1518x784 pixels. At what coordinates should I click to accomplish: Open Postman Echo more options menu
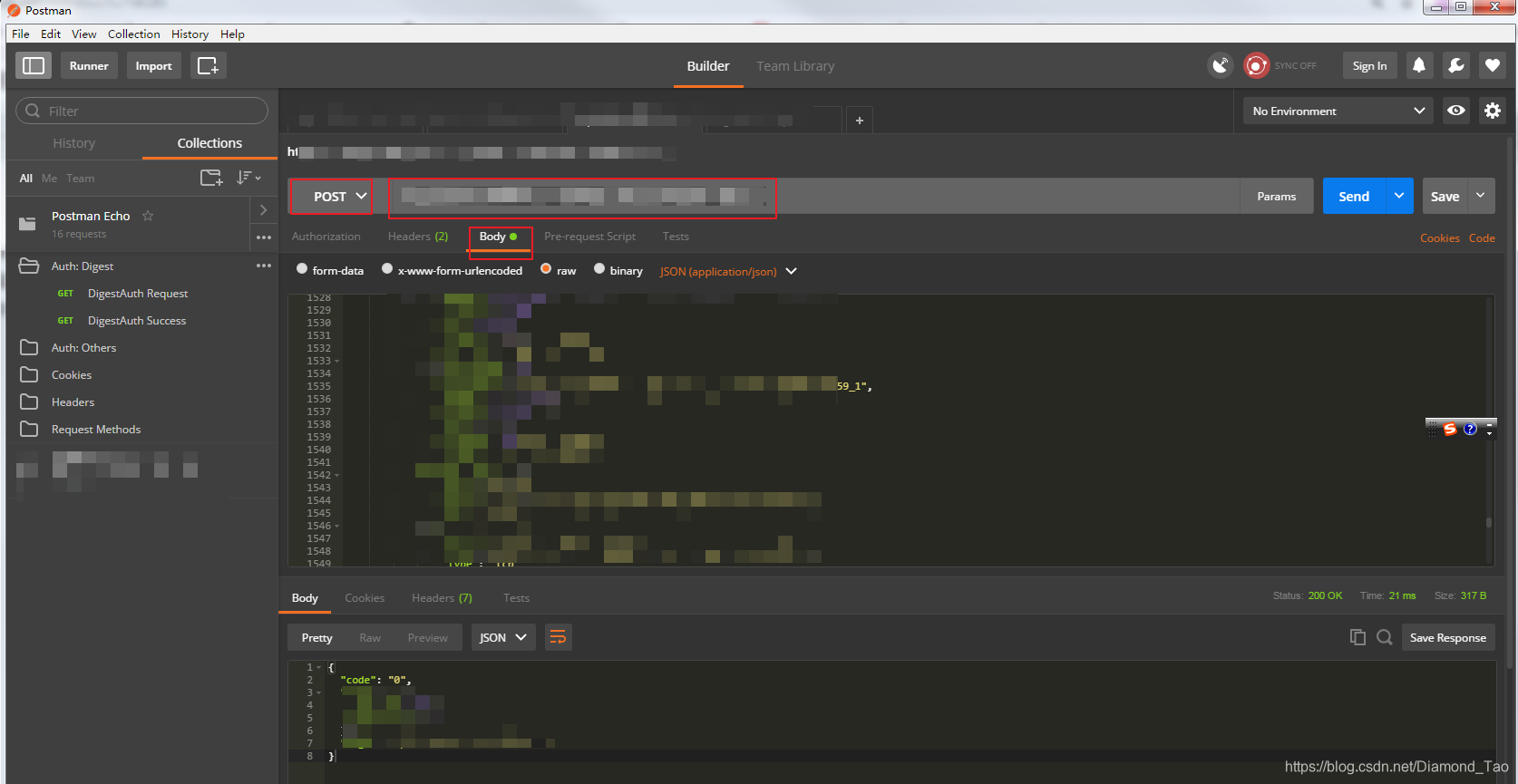[x=263, y=237]
